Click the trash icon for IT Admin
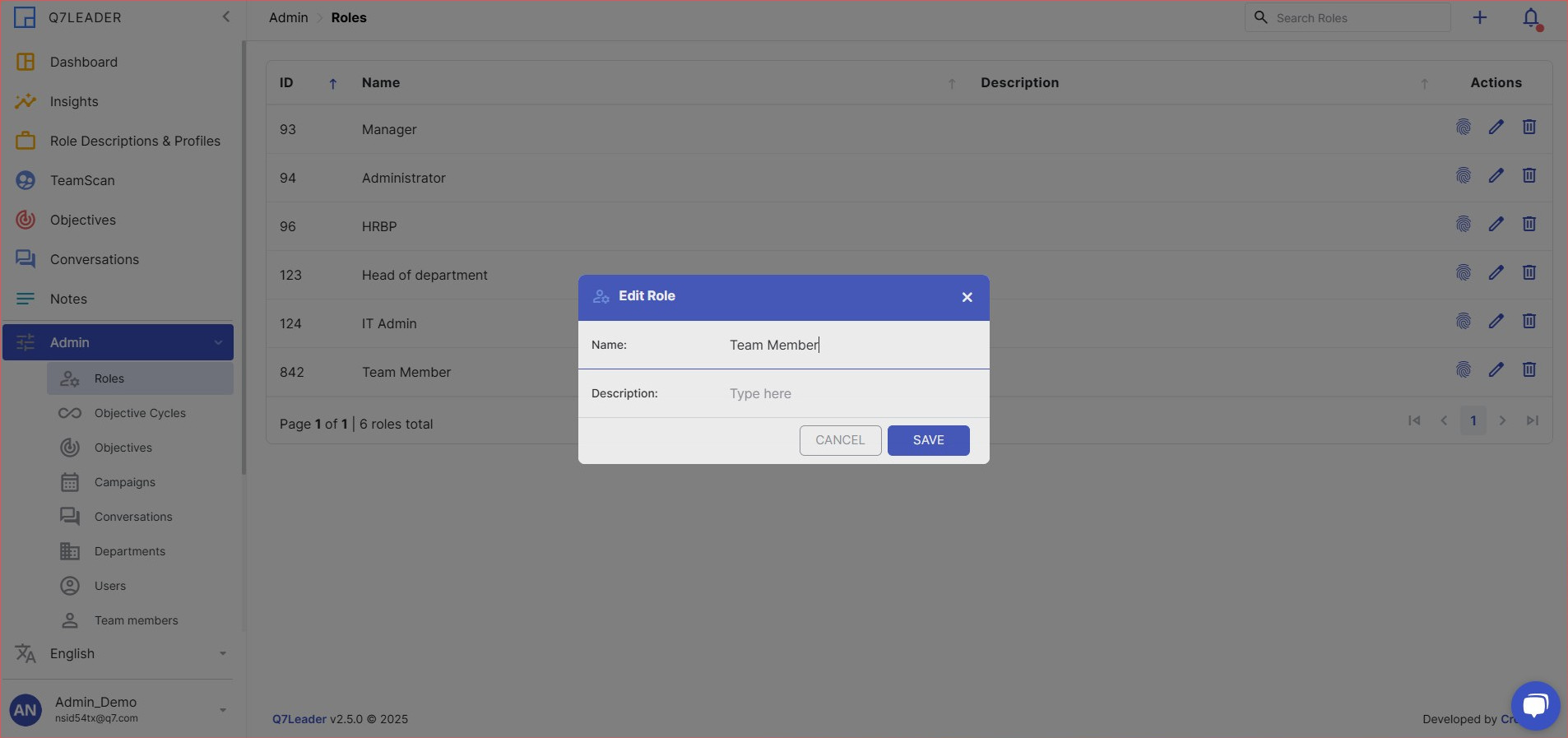The width and height of the screenshot is (1568, 738). point(1529,322)
